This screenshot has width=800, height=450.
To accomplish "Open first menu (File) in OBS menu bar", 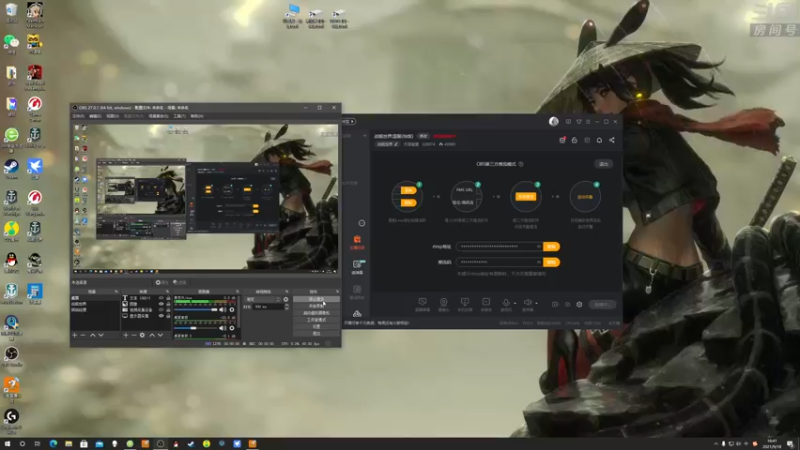I will click(x=78, y=116).
